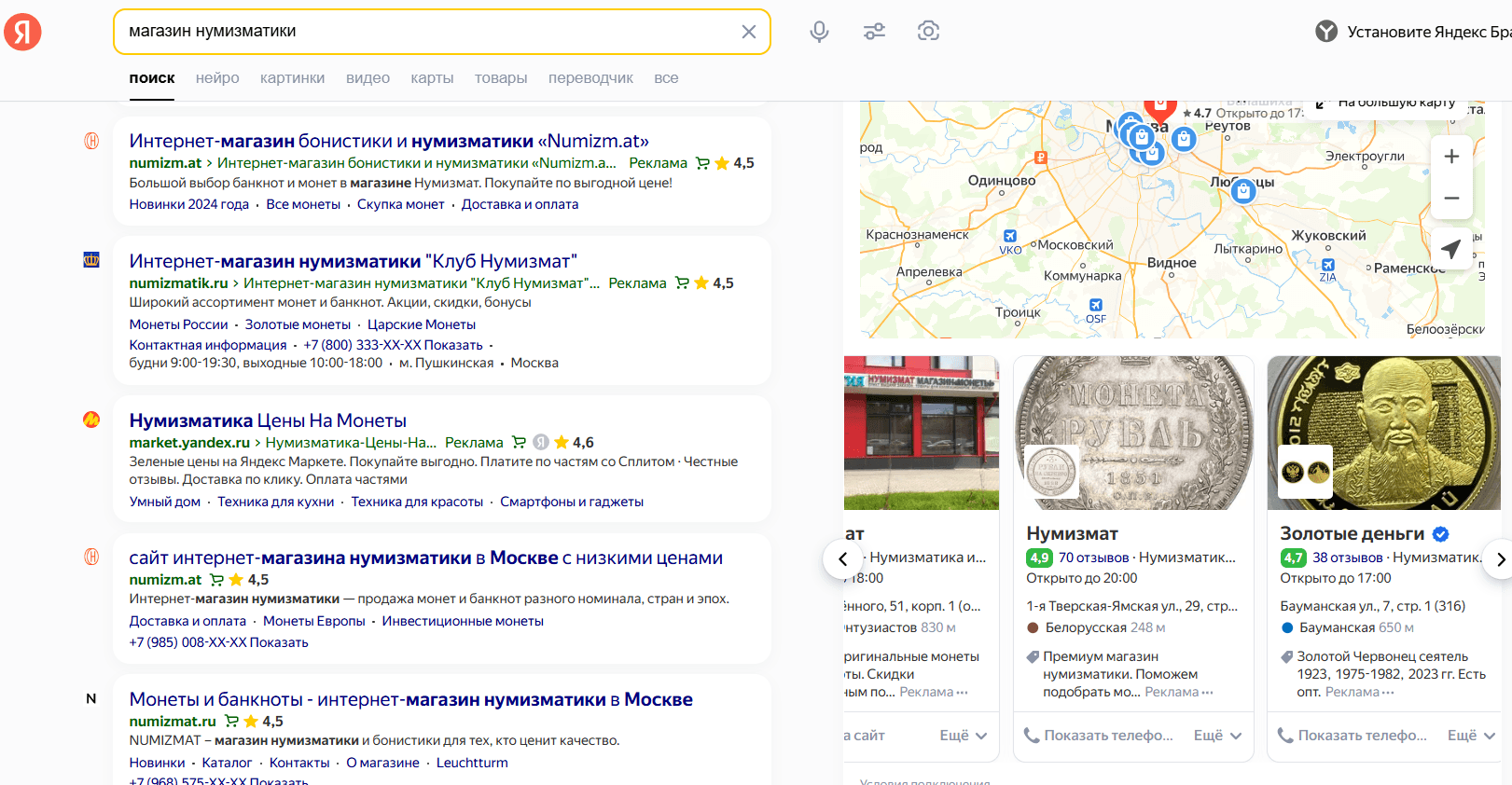Follow the Золотые монеты sitelink

pyautogui.click(x=298, y=324)
